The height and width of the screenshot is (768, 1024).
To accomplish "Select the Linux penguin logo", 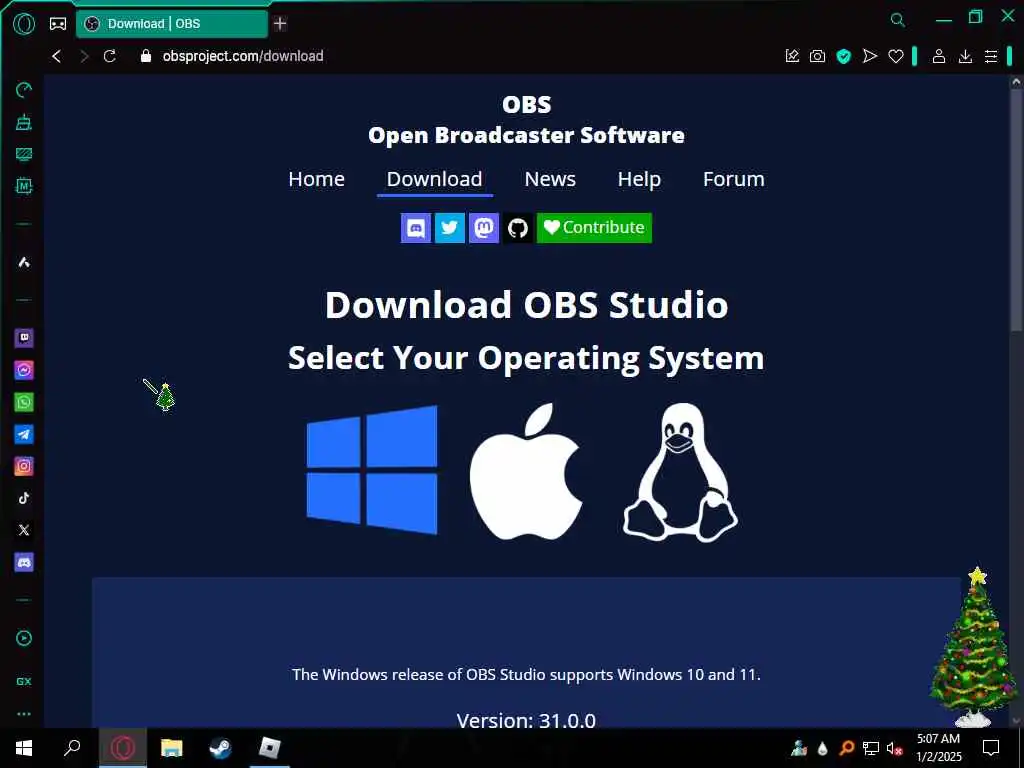I will [680, 472].
